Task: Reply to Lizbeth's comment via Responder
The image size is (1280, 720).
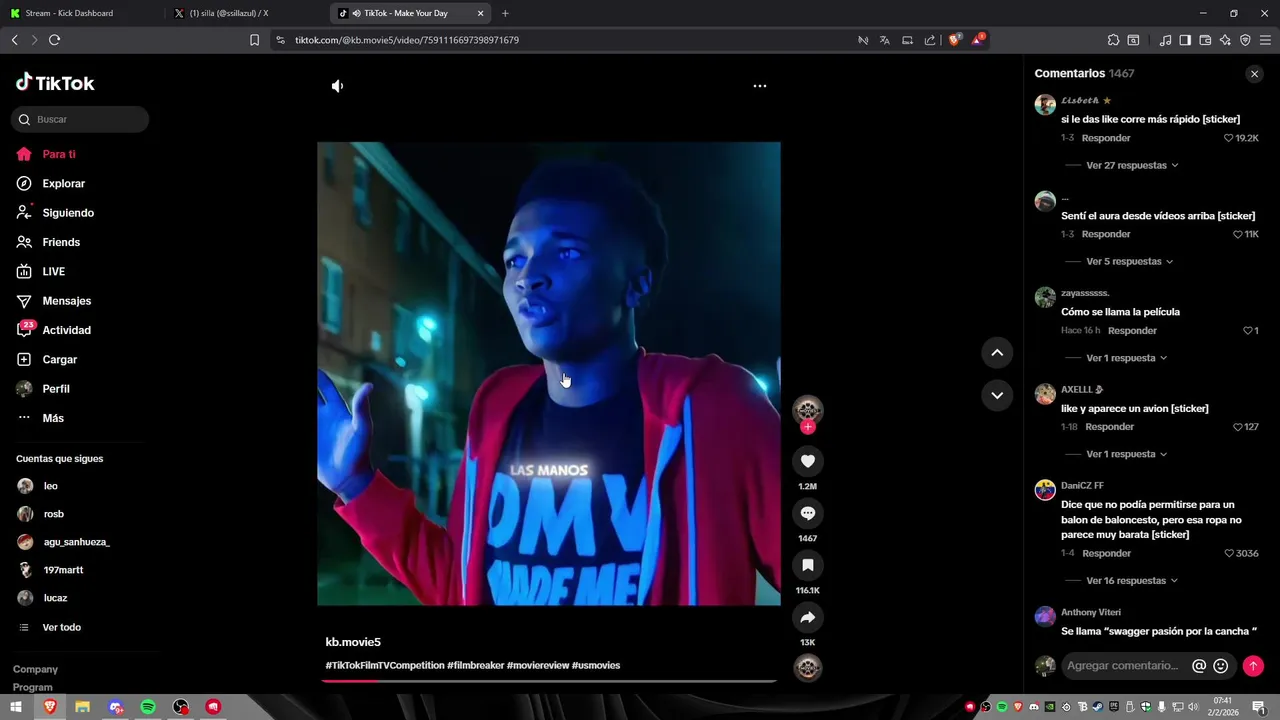Action: [1106, 138]
